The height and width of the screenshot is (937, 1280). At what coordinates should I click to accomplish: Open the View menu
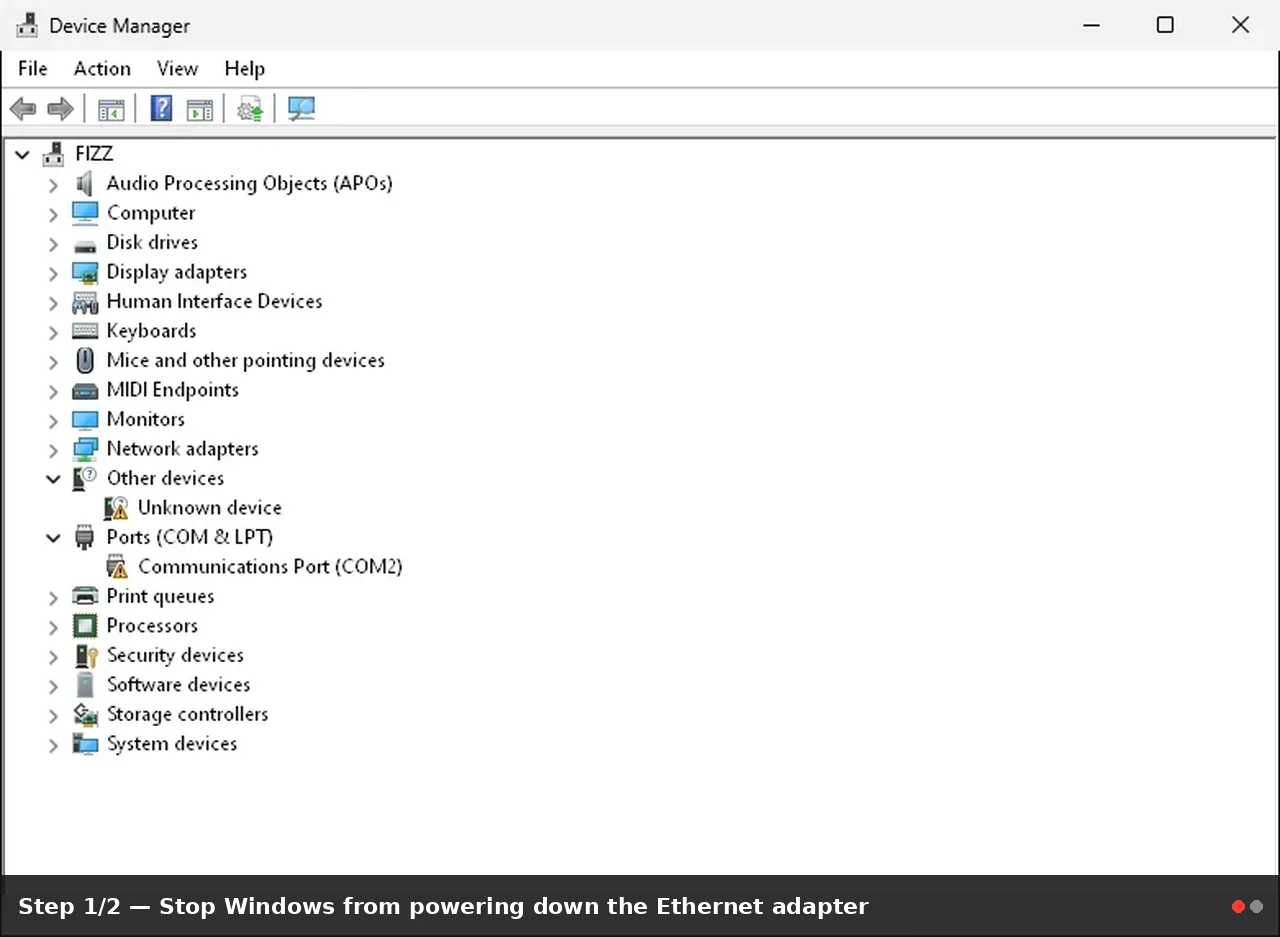point(177,68)
